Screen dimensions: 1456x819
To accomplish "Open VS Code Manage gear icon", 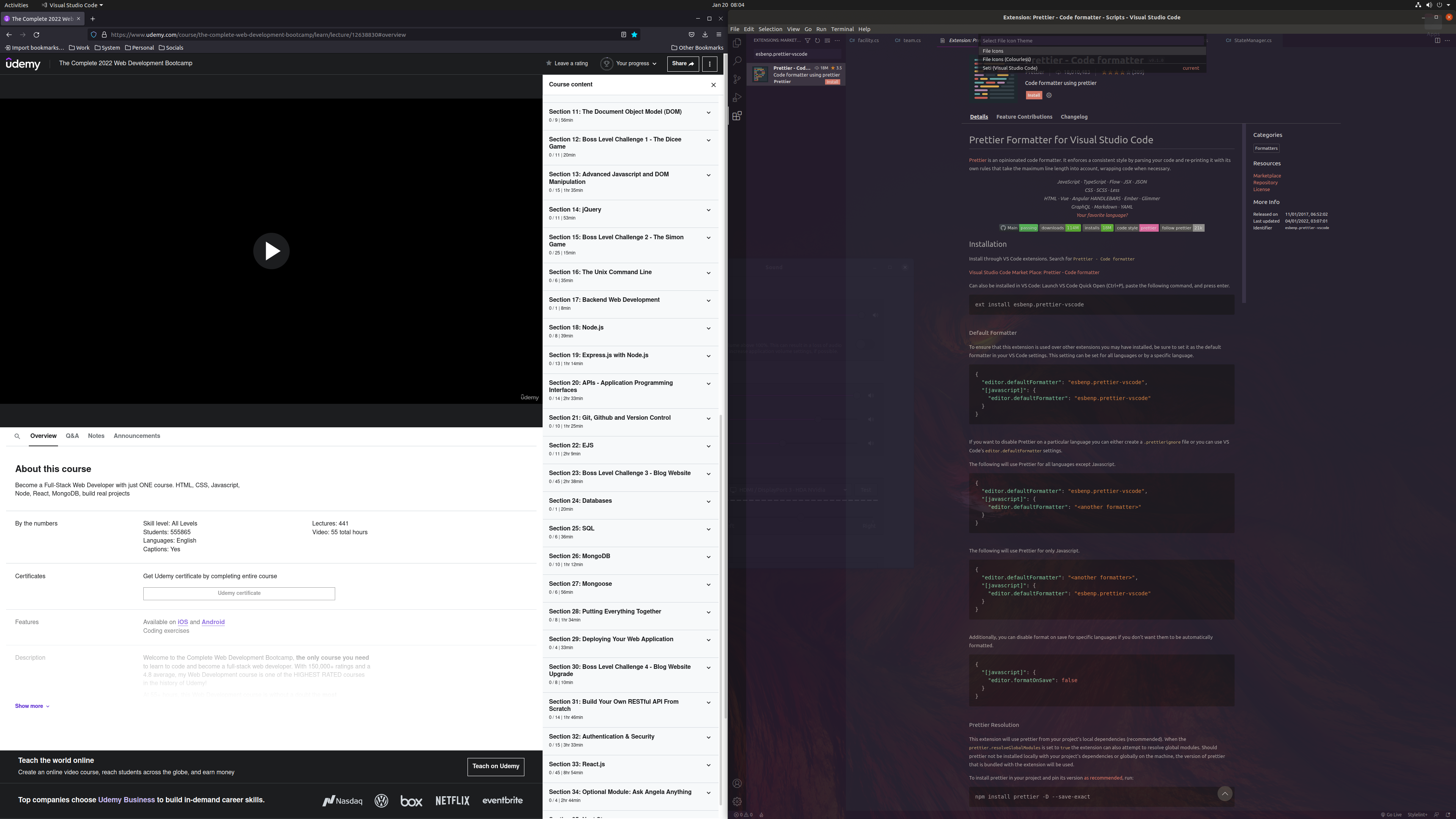I will [x=736, y=802].
